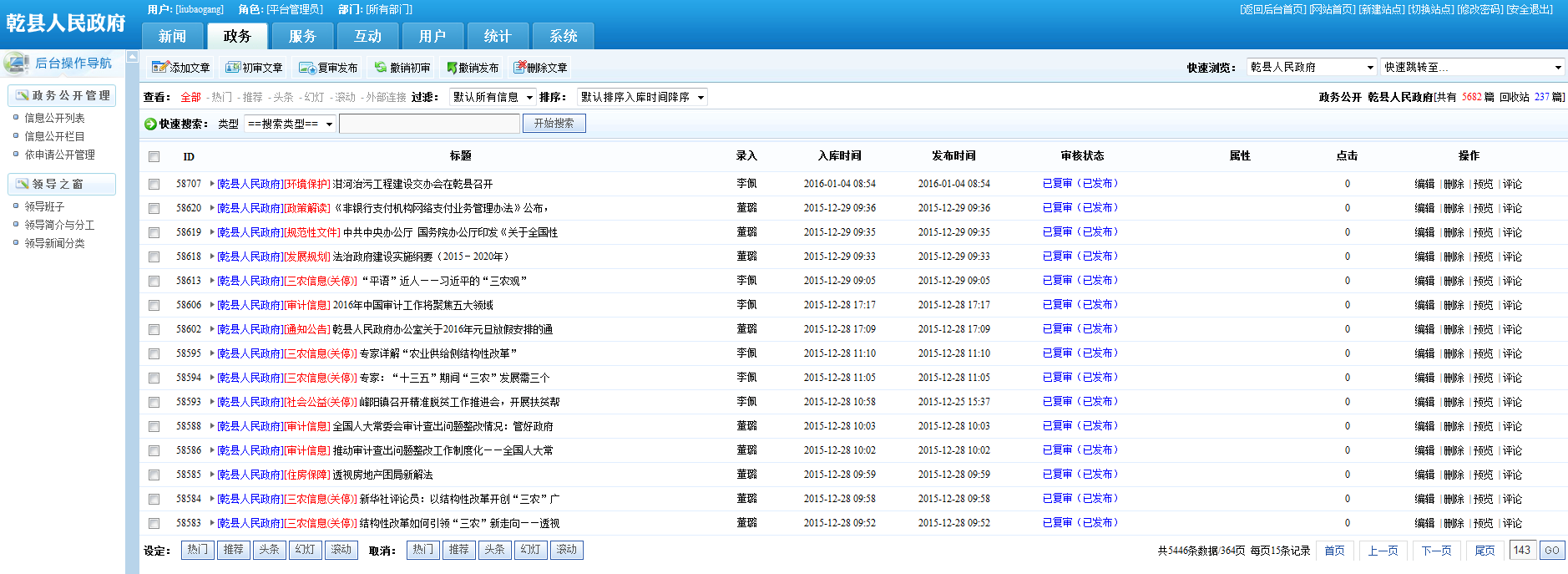Click the page number input field
Screen dimensions: 1568x574
(x=1523, y=551)
